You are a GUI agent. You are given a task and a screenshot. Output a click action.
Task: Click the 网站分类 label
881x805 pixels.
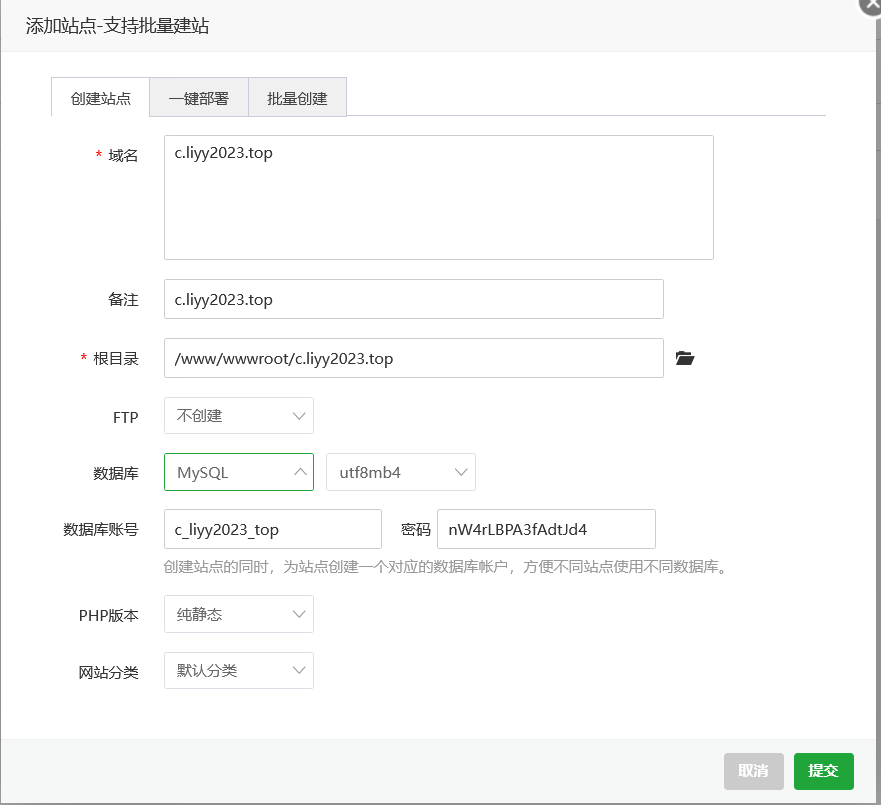pos(108,672)
